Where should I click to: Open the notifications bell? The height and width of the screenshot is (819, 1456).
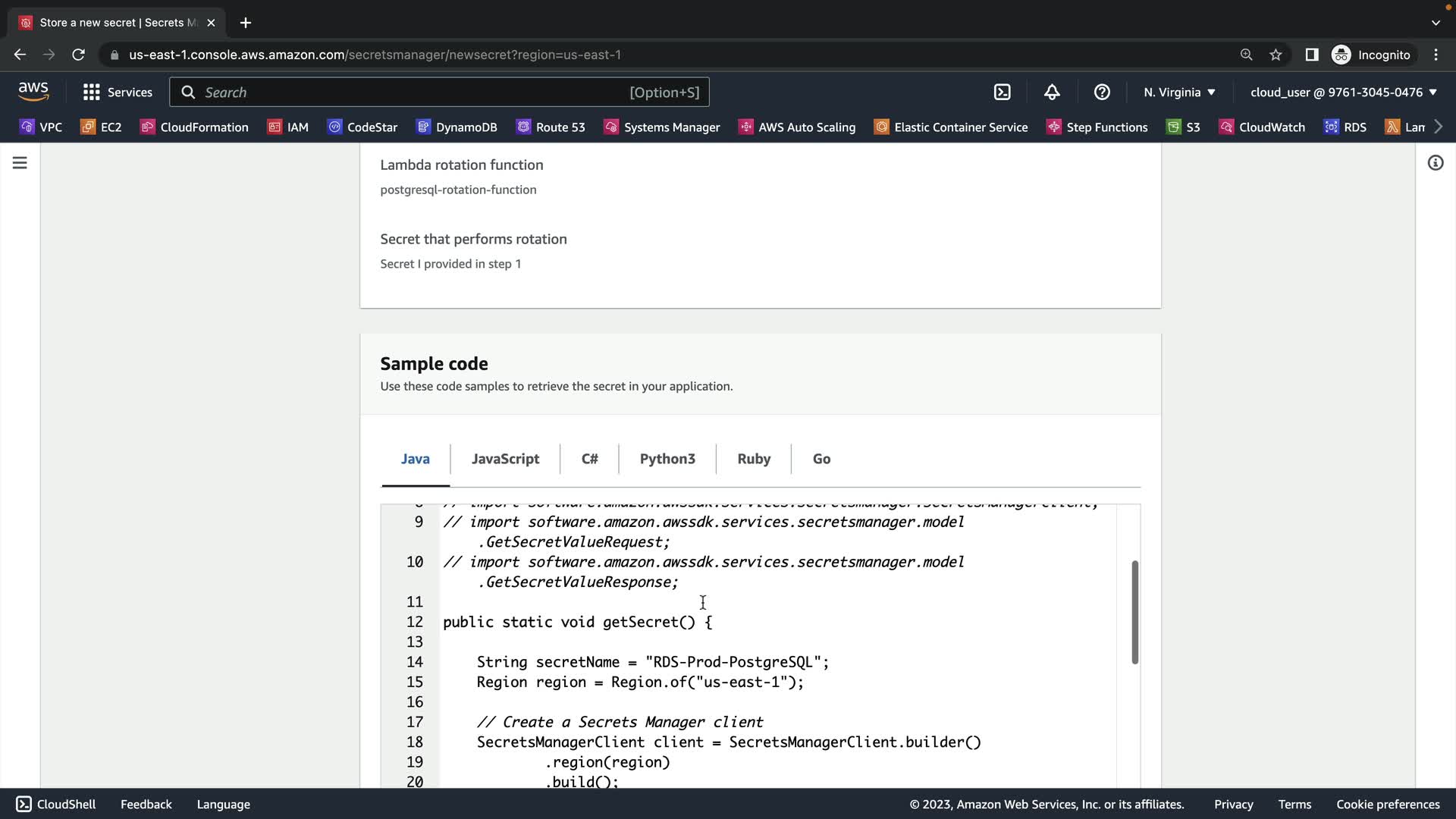point(1052,93)
